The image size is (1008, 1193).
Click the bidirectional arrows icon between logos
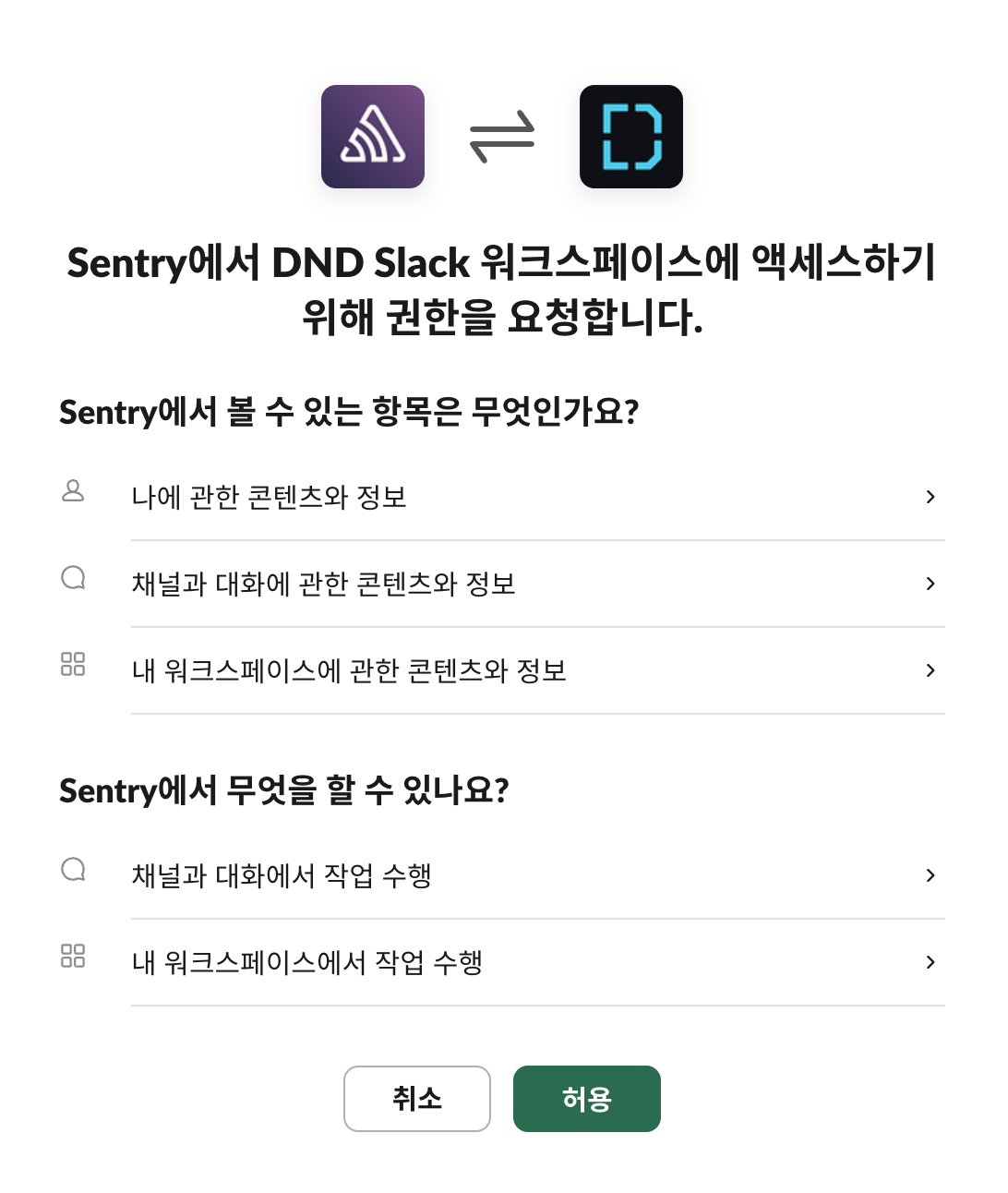(x=502, y=137)
